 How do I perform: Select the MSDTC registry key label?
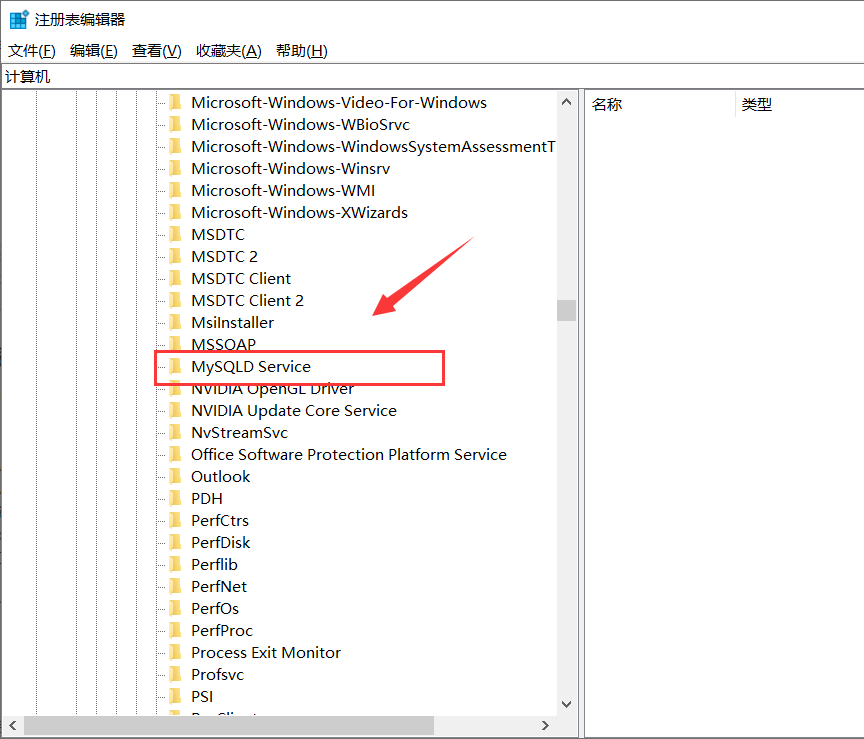218,235
